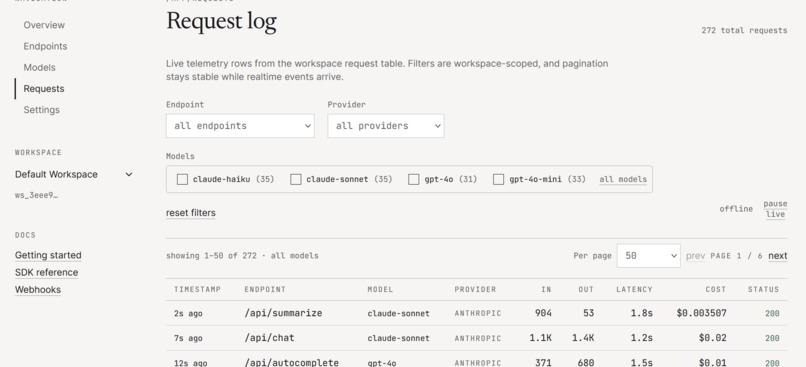Click the pause live toggle
This screenshot has height=367, width=806.
pos(775,209)
